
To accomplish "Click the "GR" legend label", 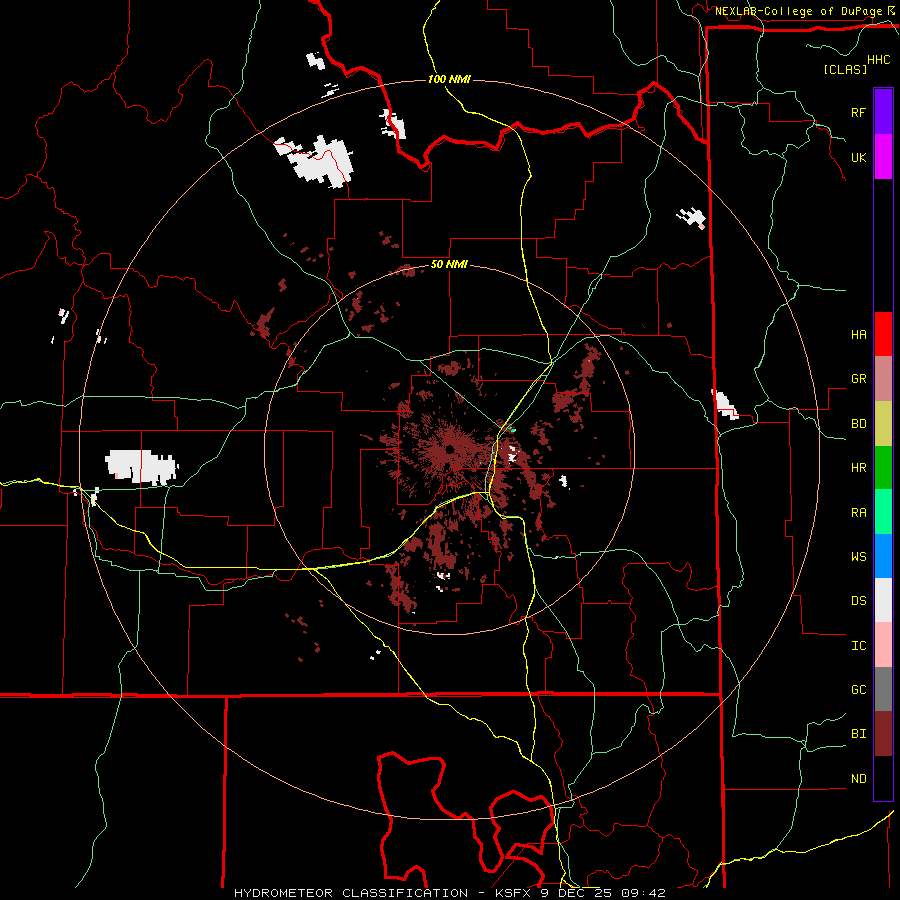I will [858, 379].
